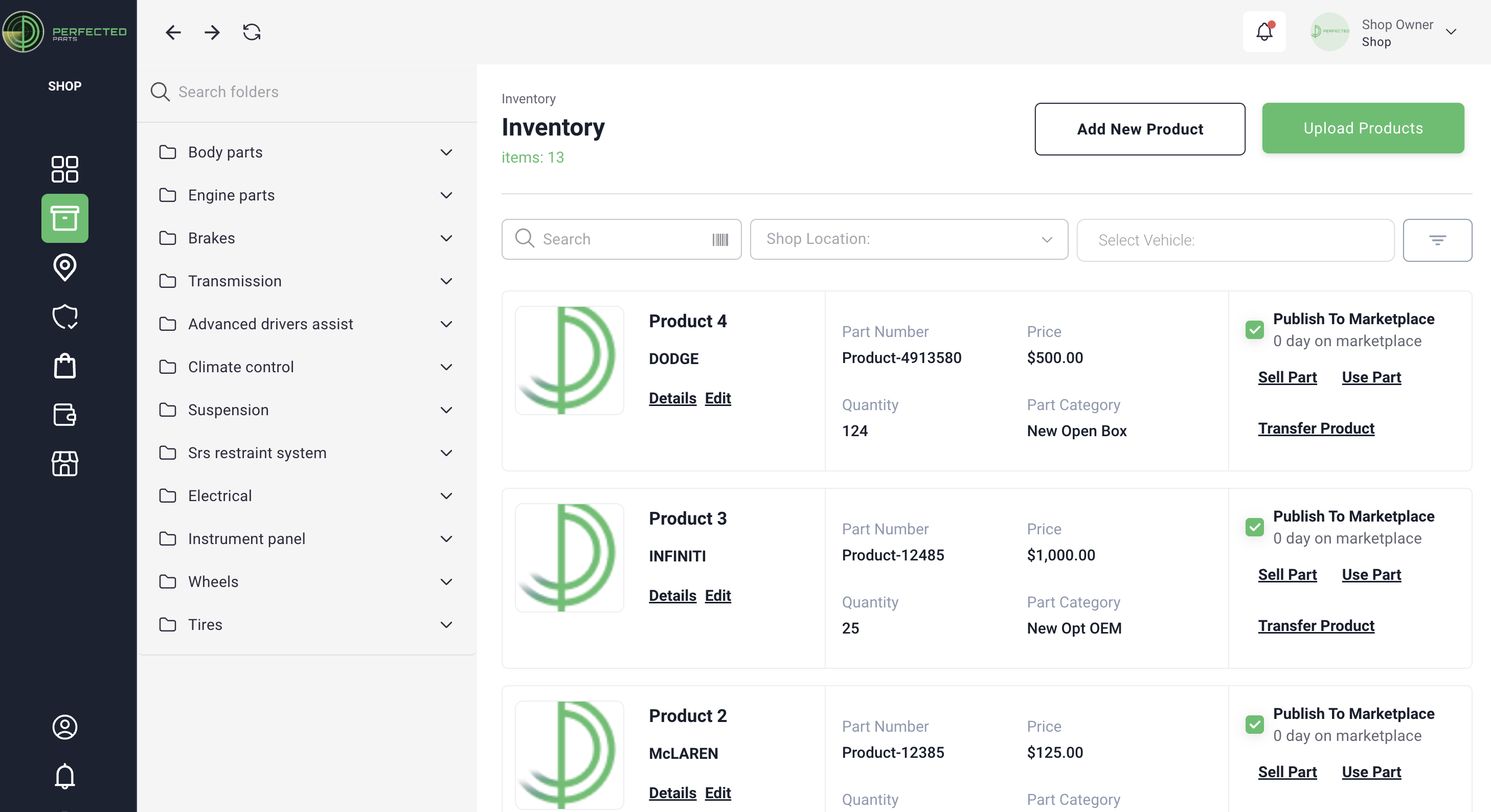
Task: Toggle Publish To Marketplace for Product 3
Action: point(1254,527)
